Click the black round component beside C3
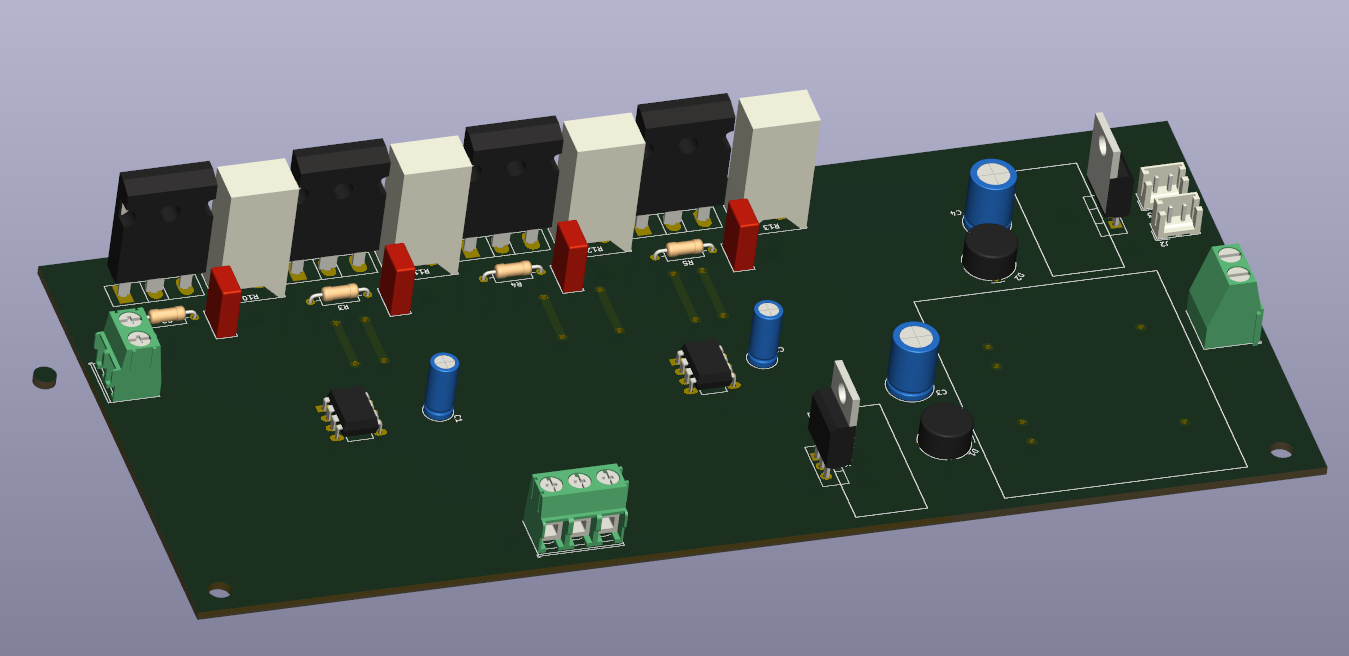This screenshot has height=656, width=1349. click(x=945, y=430)
